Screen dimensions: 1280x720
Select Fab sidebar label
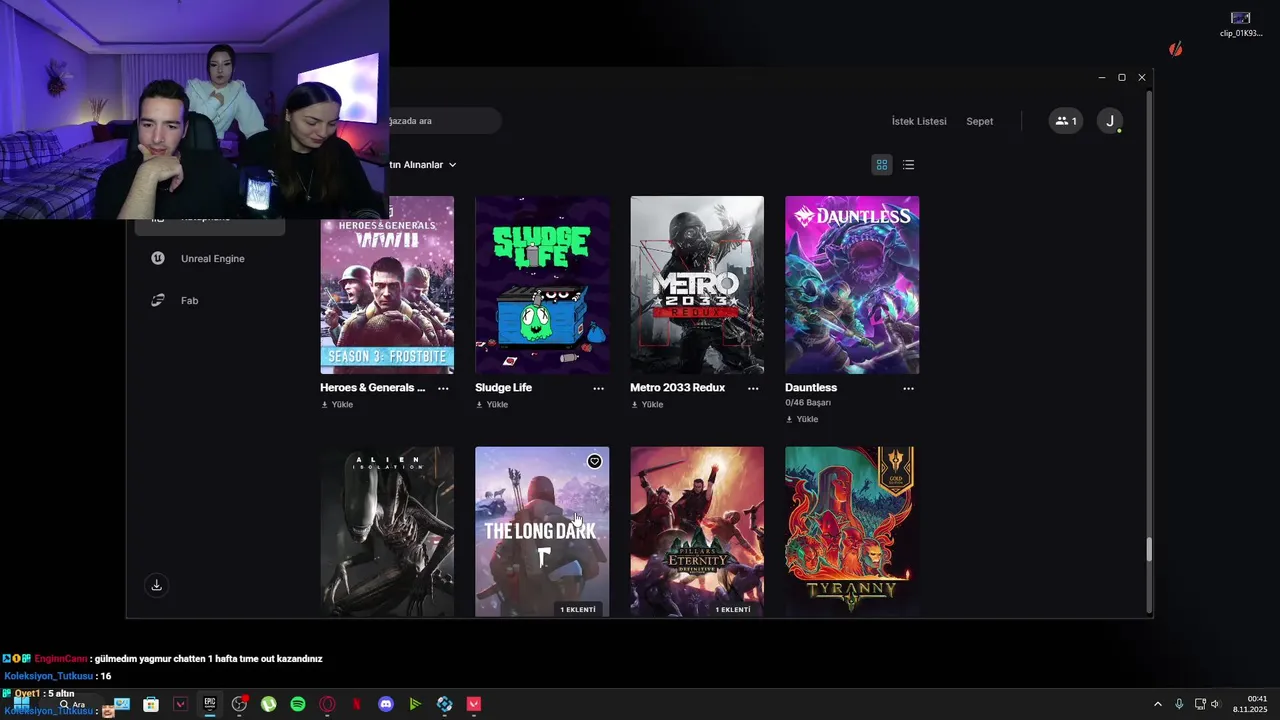[x=190, y=301]
